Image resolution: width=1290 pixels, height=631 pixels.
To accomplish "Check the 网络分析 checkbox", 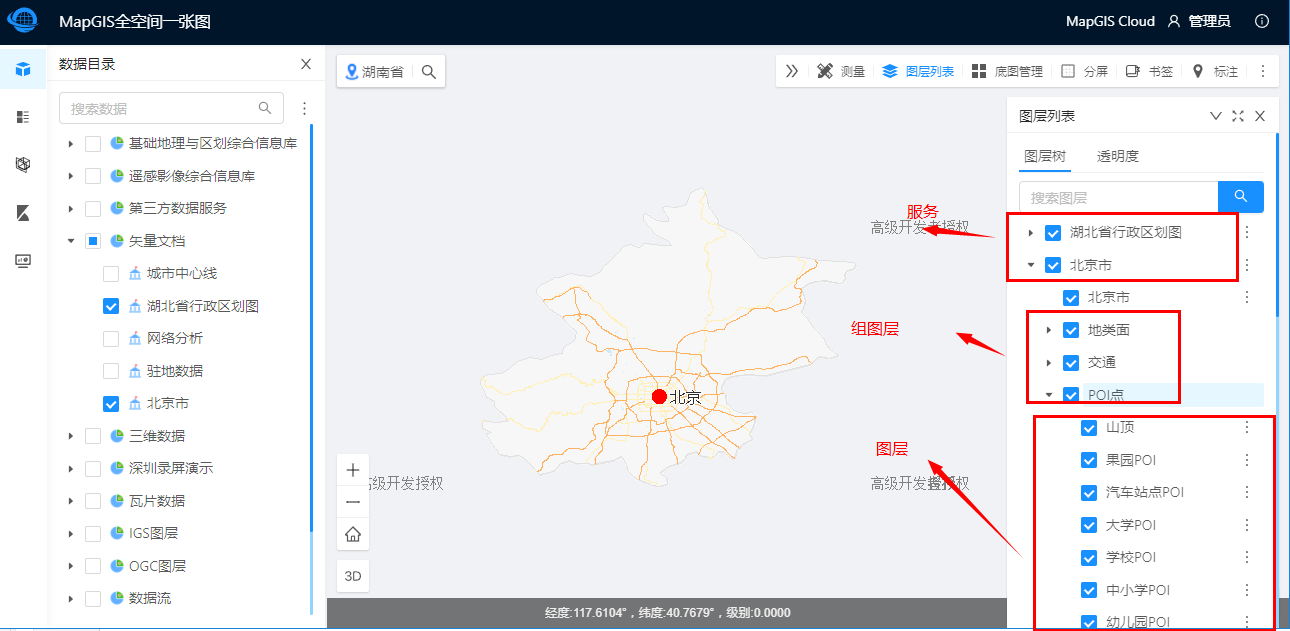I will pos(111,339).
